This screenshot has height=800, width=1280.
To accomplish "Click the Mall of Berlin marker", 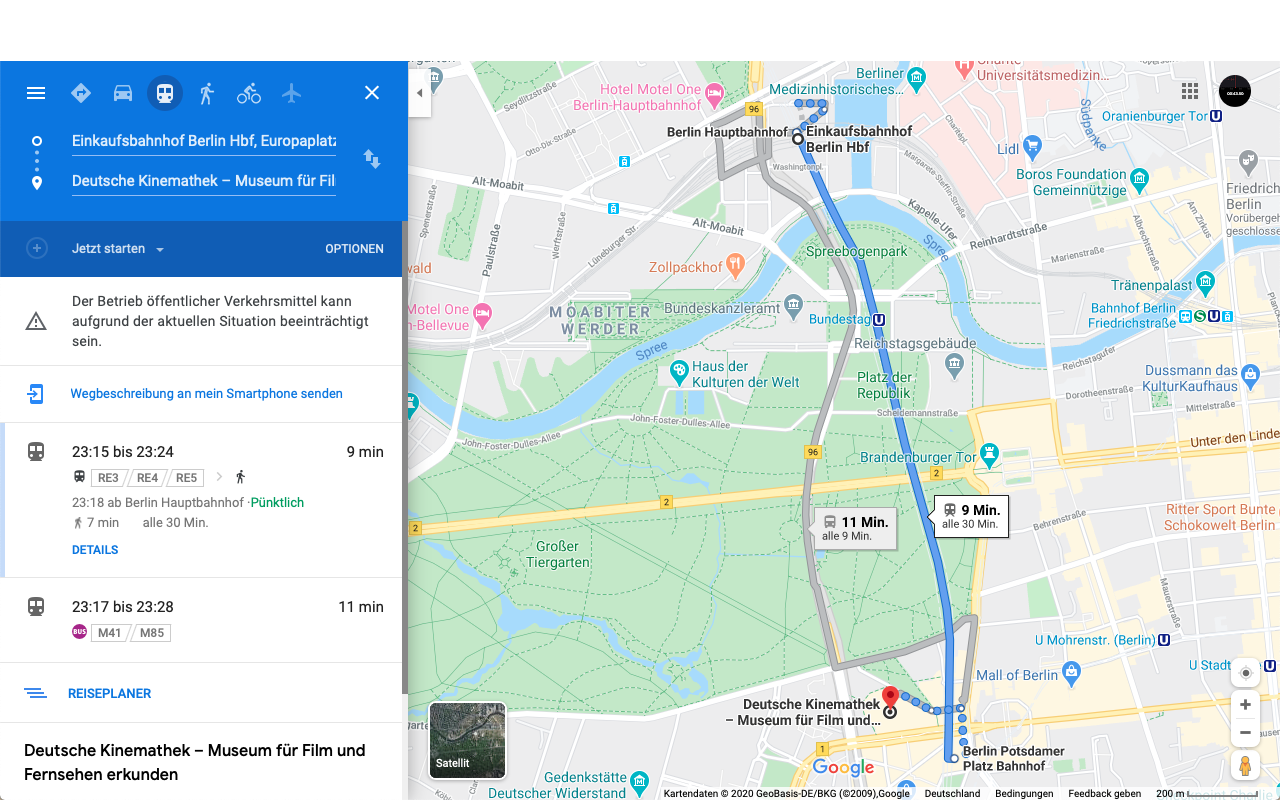I will (1071, 672).
